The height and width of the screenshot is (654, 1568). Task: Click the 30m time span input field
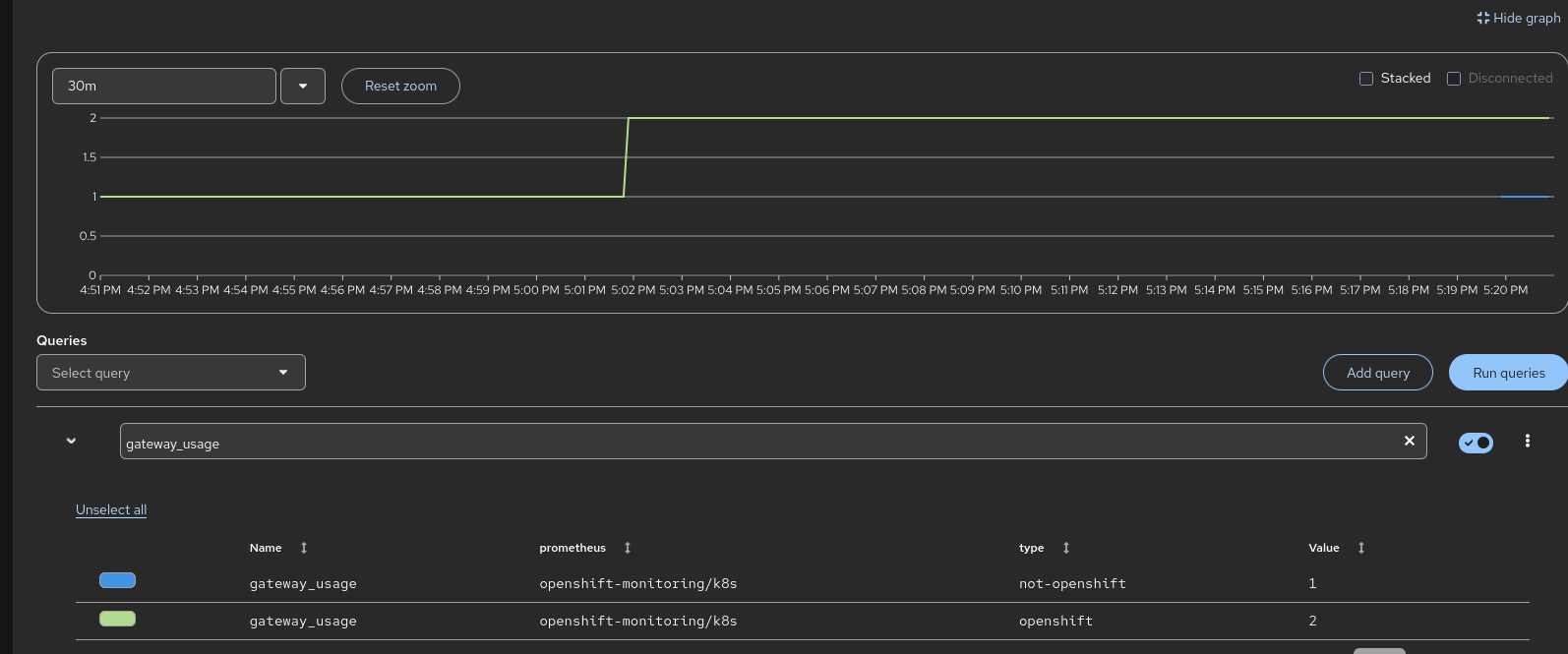163,87
